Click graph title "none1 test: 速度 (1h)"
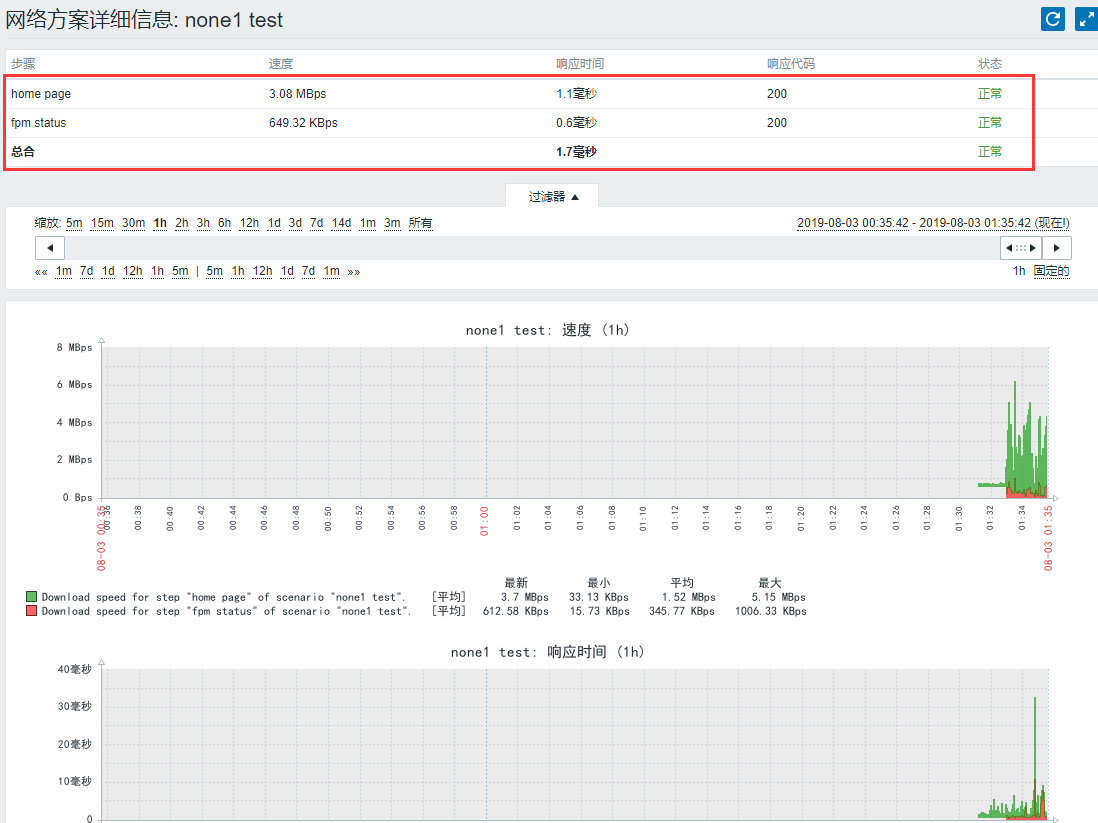Screen dimensions: 1098x823 coord(548,330)
